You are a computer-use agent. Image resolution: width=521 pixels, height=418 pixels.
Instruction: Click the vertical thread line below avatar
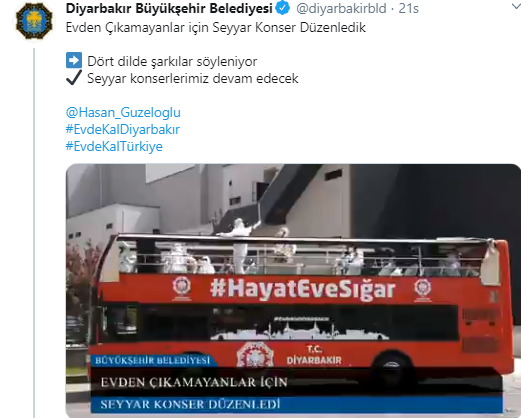34,233
